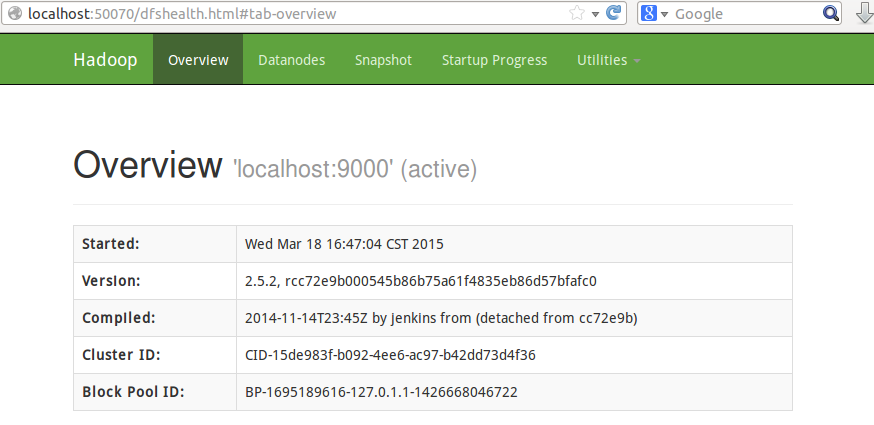Switch to the Overview tab
This screenshot has height=425, width=874.
[x=198, y=60]
